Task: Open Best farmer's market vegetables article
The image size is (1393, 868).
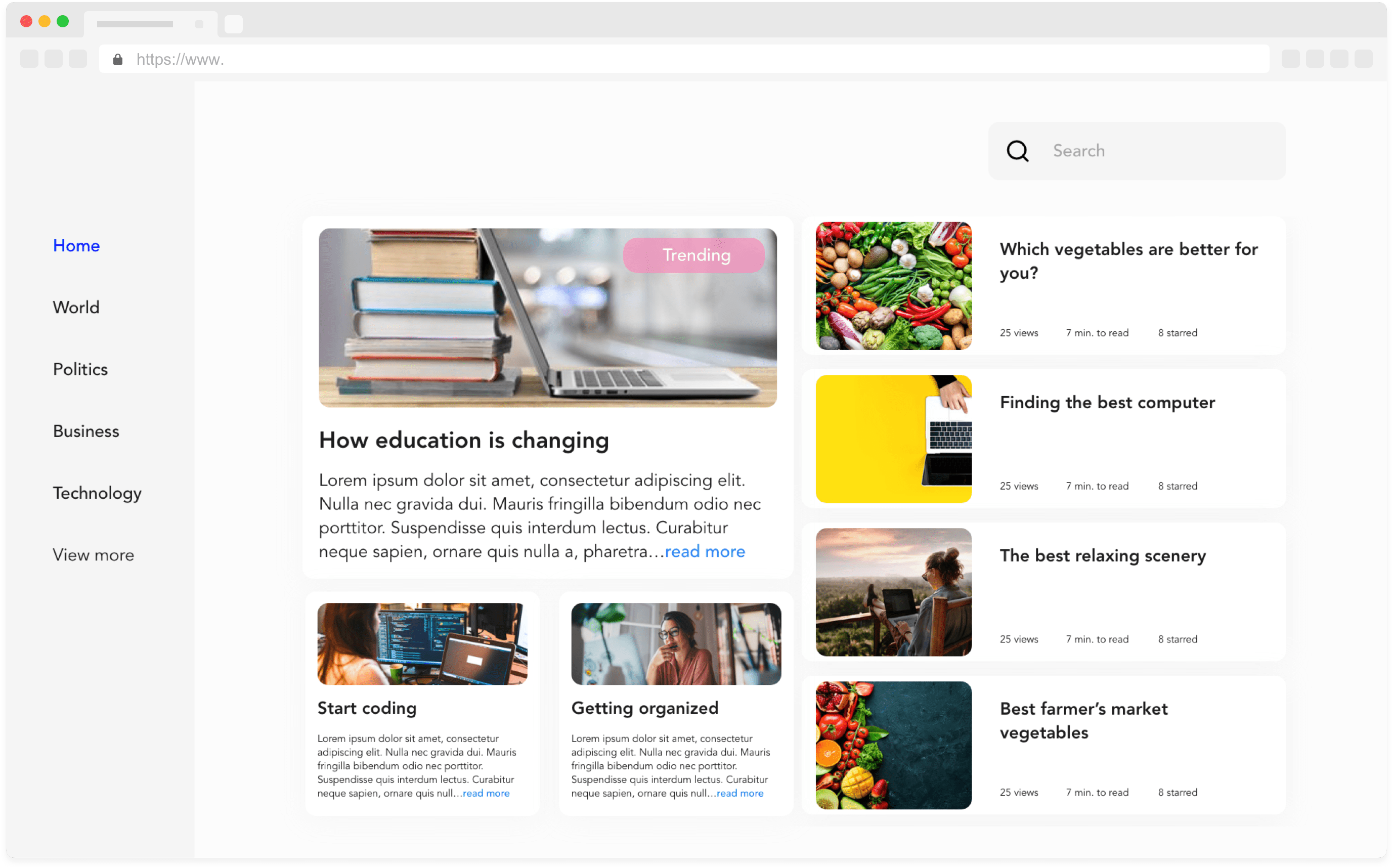Action: 1083,720
